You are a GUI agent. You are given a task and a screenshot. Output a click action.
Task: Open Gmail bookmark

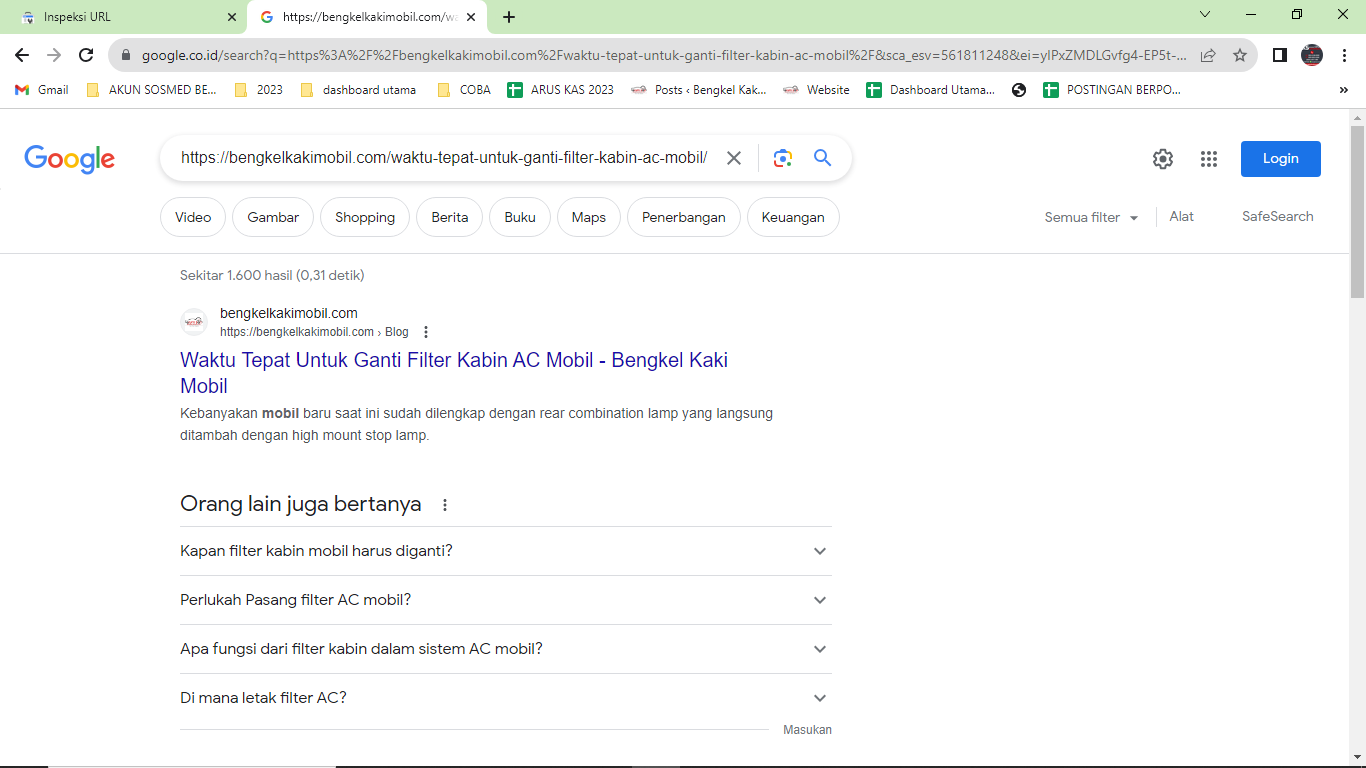(x=42, y=90)
